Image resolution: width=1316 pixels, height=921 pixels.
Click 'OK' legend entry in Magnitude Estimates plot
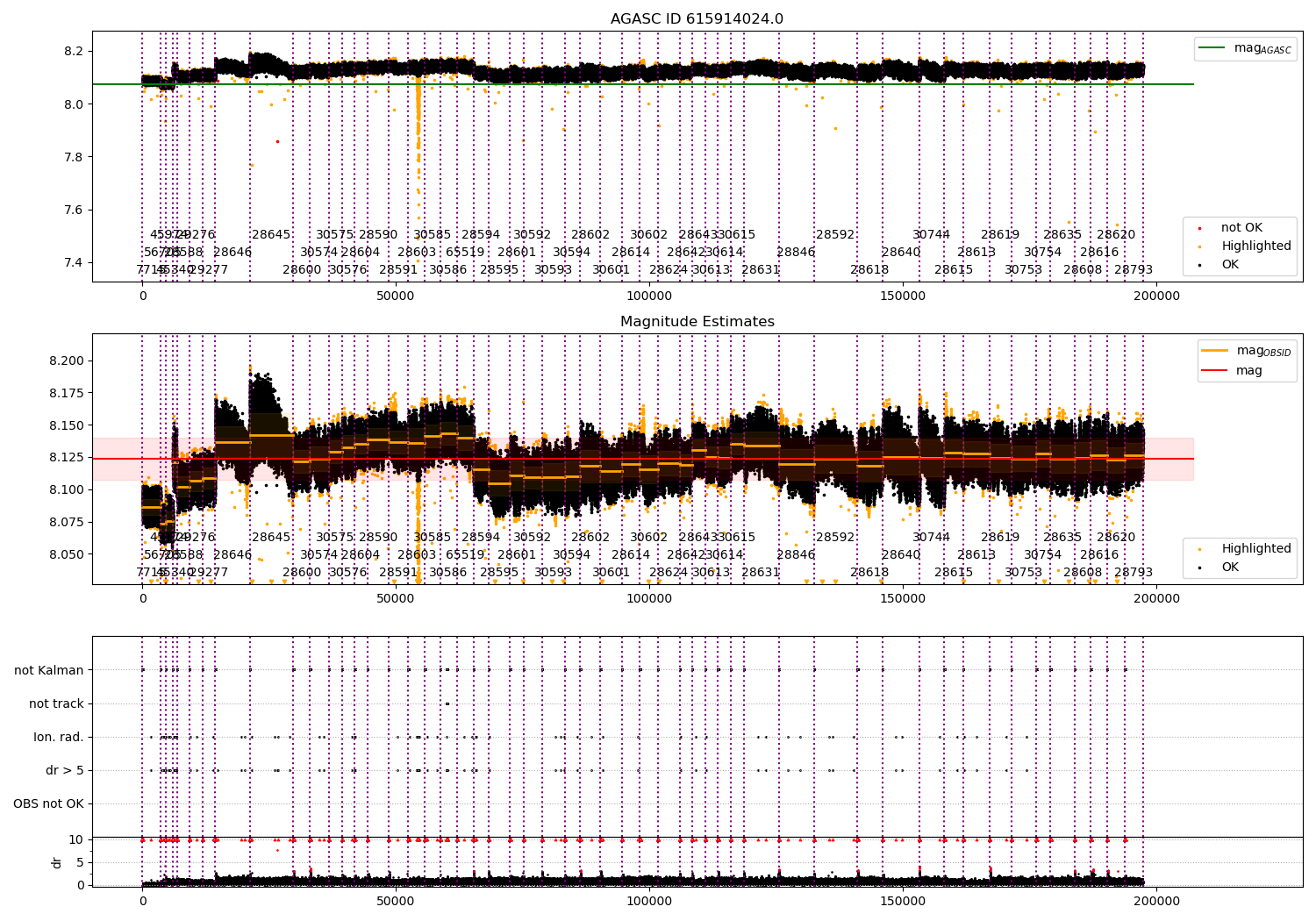1230,567
